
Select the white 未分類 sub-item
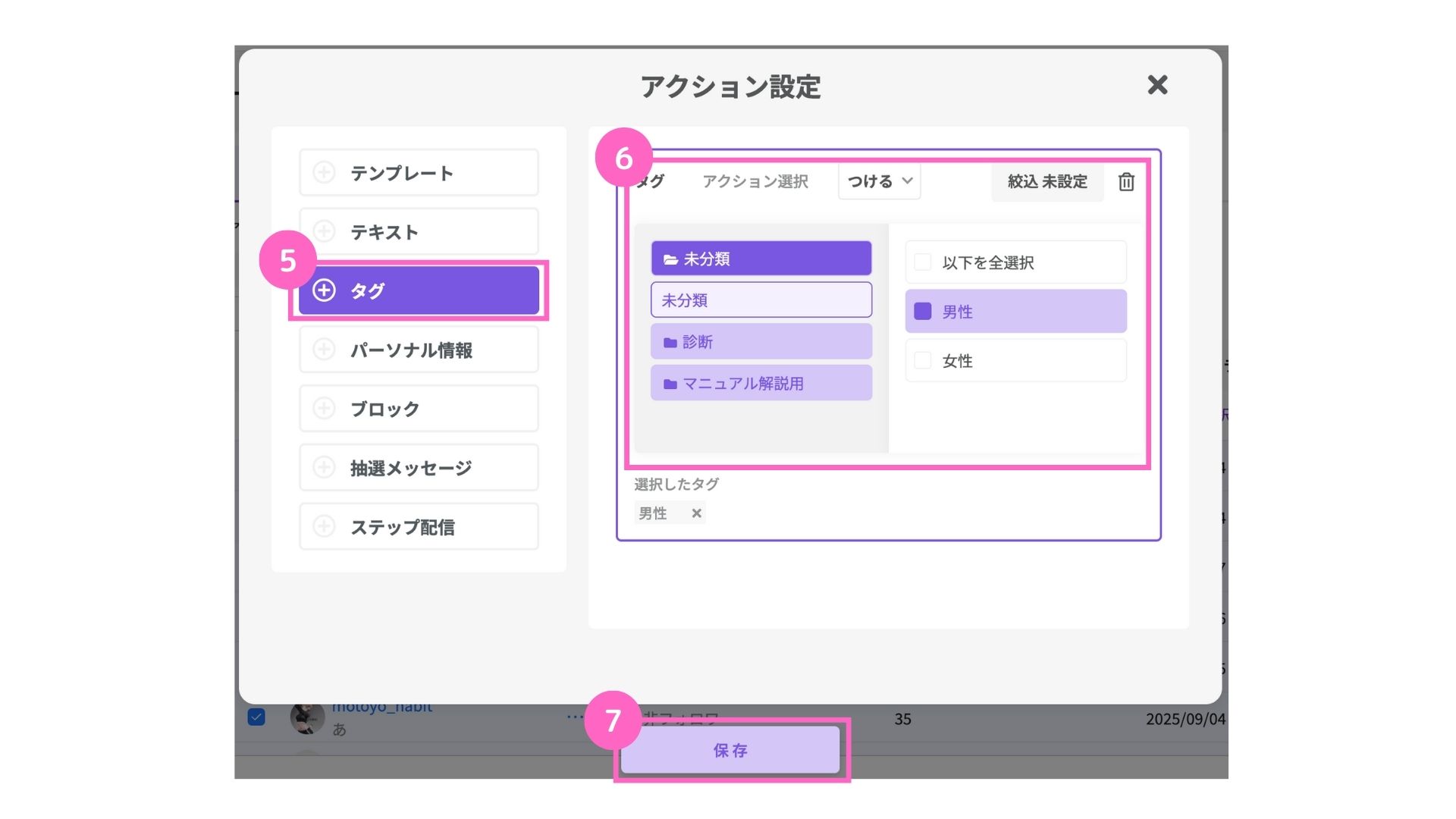coord(761,300)
